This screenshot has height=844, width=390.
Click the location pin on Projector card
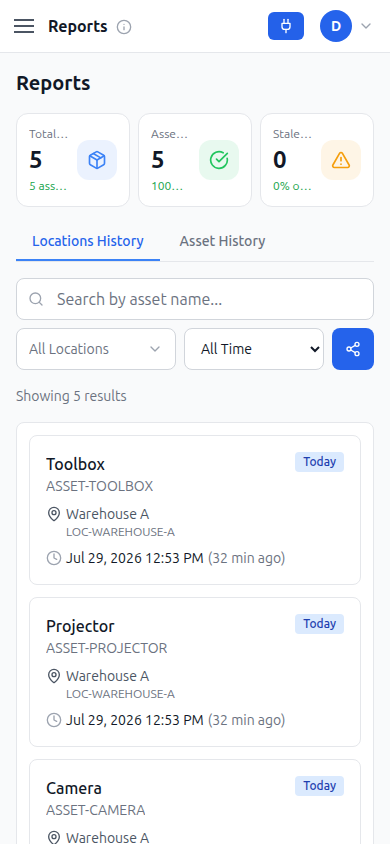coord(54,676)
